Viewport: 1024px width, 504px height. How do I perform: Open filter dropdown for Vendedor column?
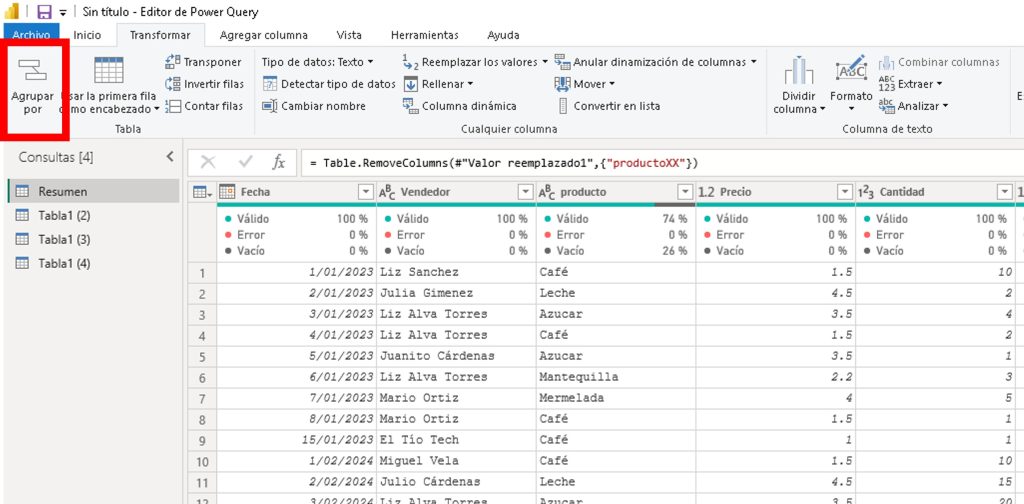[x=525, y=192]
